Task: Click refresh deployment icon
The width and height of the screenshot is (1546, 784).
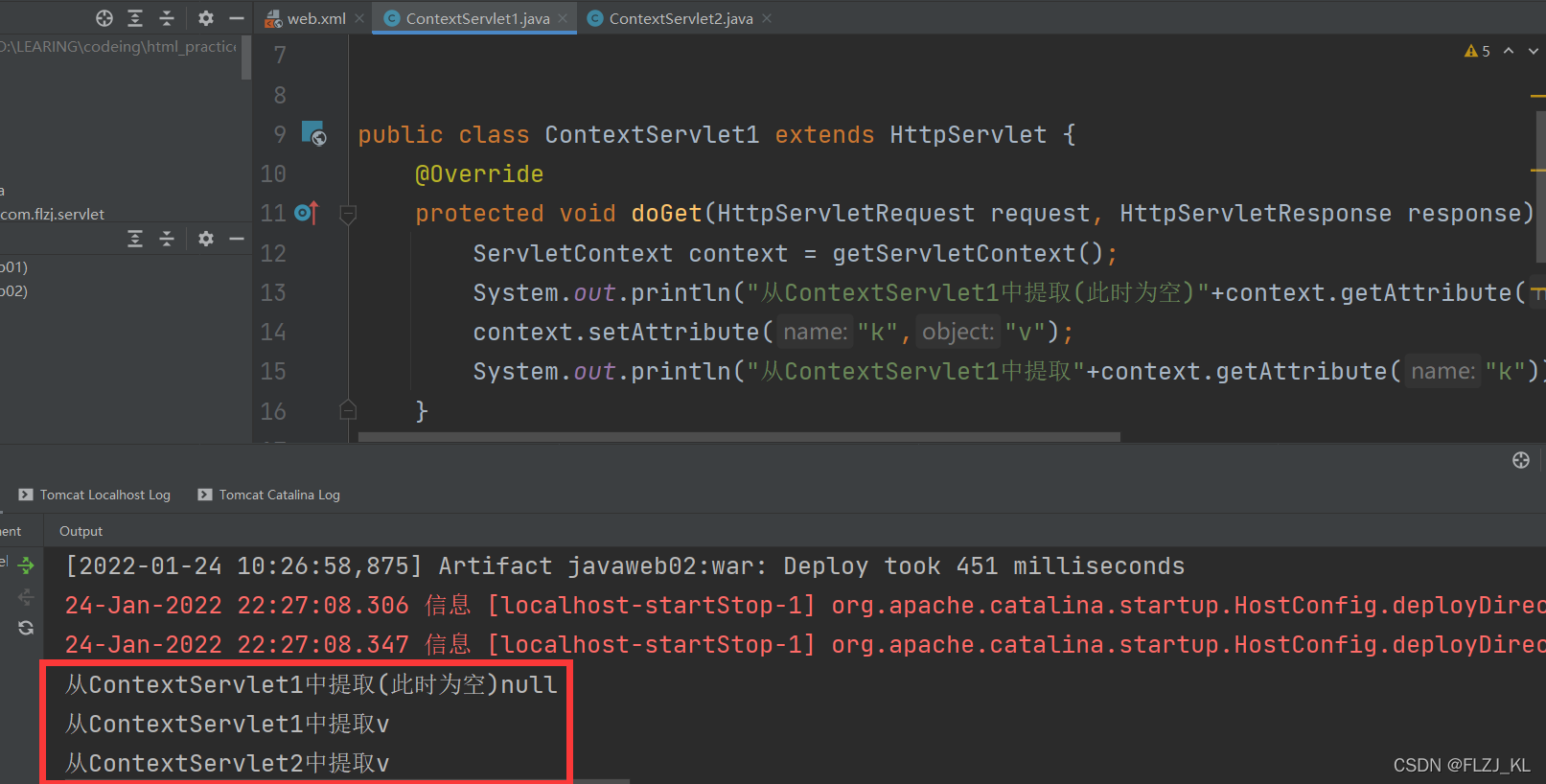Action: coord(26,628)
